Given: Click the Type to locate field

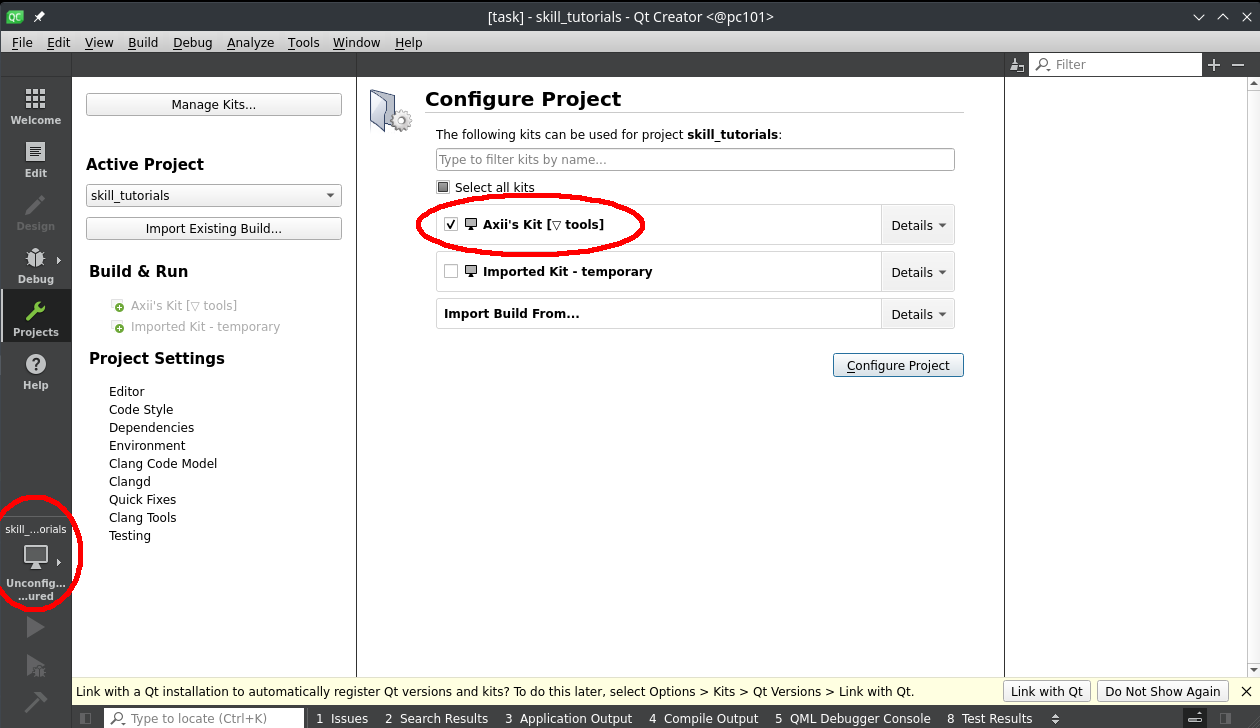Looking at the screenshot, I should click(x=204, y=718).
